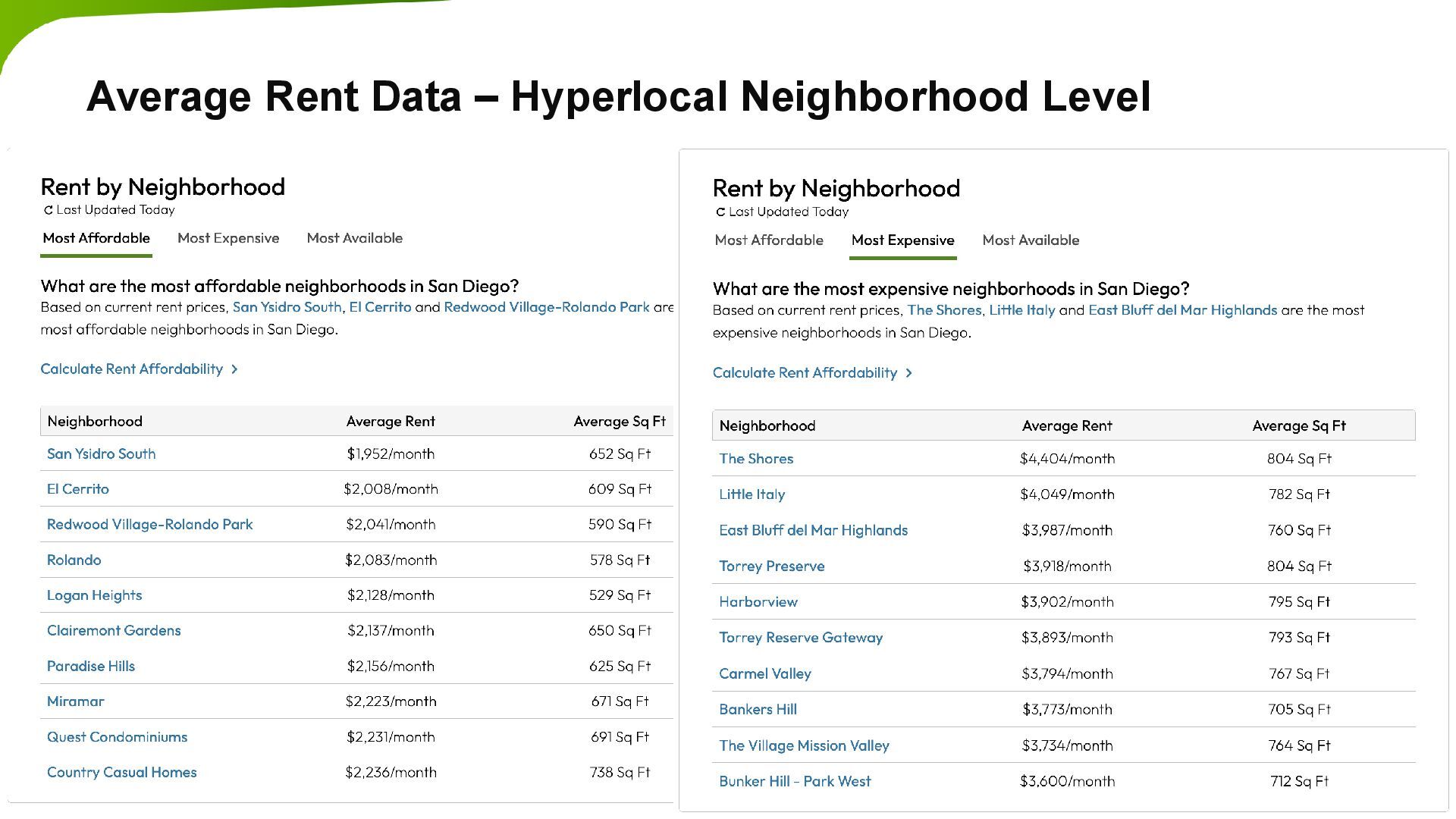The width and height of the screenshot is (1456, 819).
Task: Click left table Average Rent column header
Action: 391,422
